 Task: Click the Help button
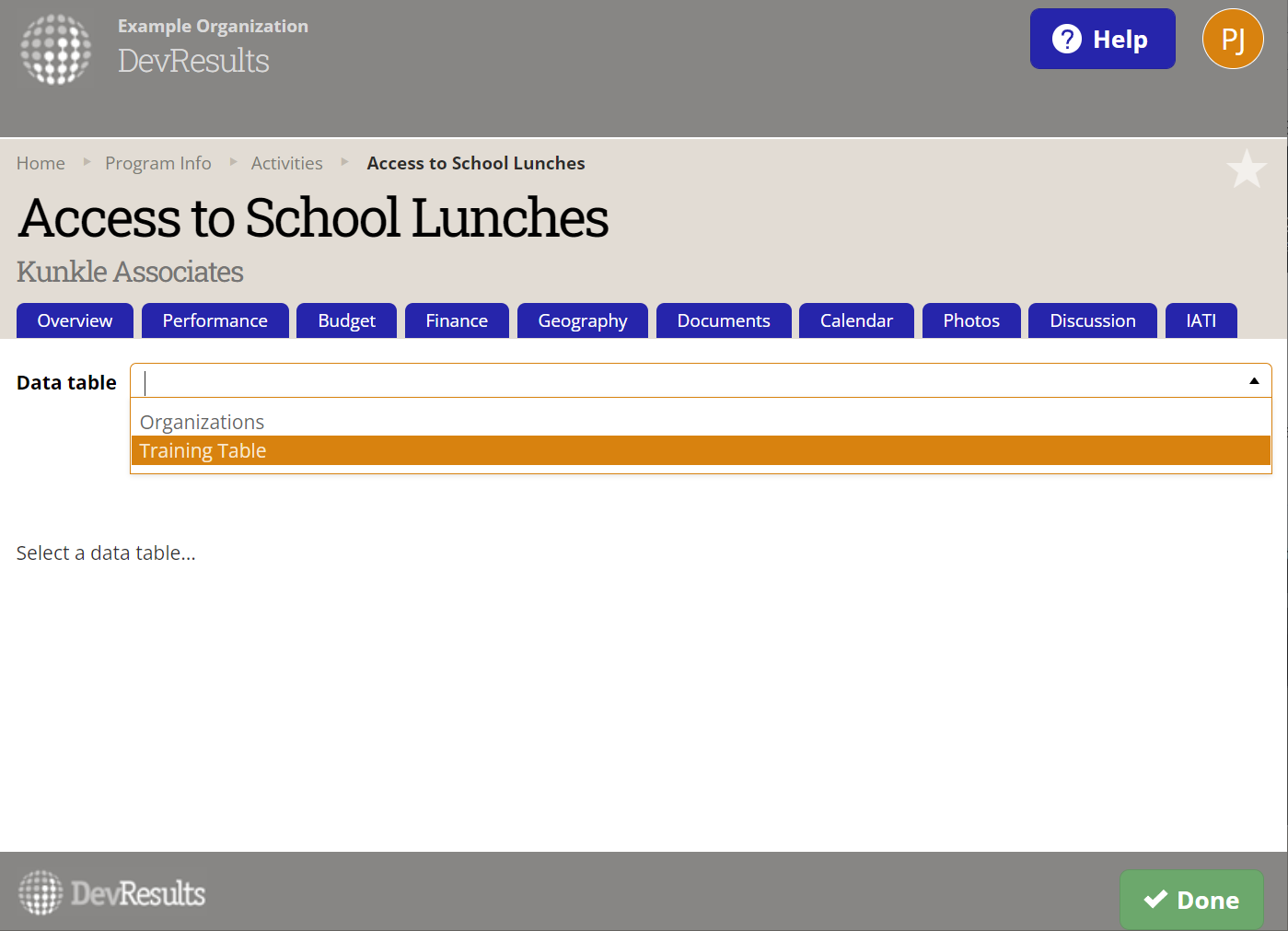tap(1102, 39)
